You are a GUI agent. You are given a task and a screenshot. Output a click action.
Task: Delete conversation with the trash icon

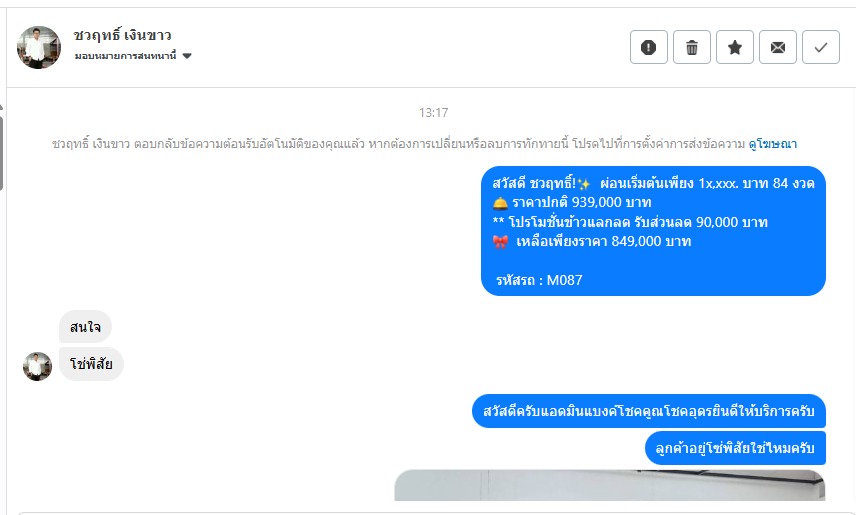click(x=692, y=48)
